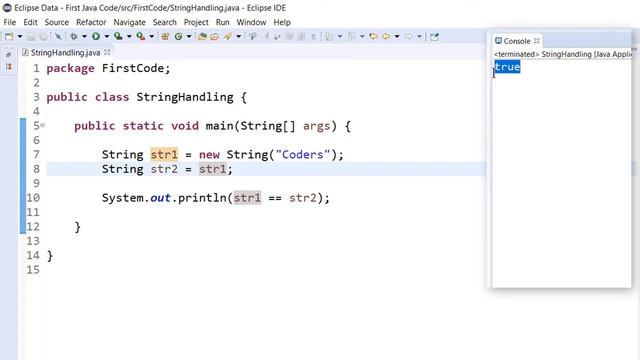Screen dimensions: 640x360
Task: Open the New wizard dropdown arrow
Action: tap(20, 36)
